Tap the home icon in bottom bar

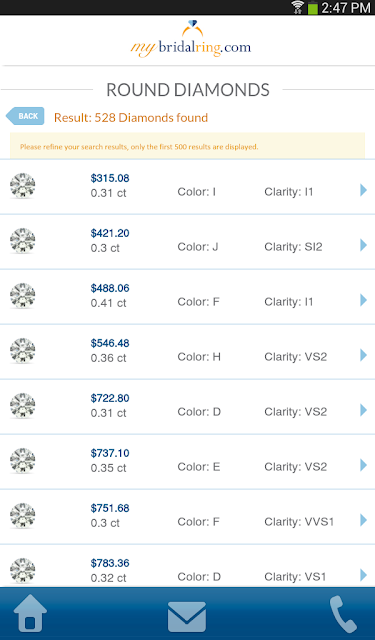[30, 613]
